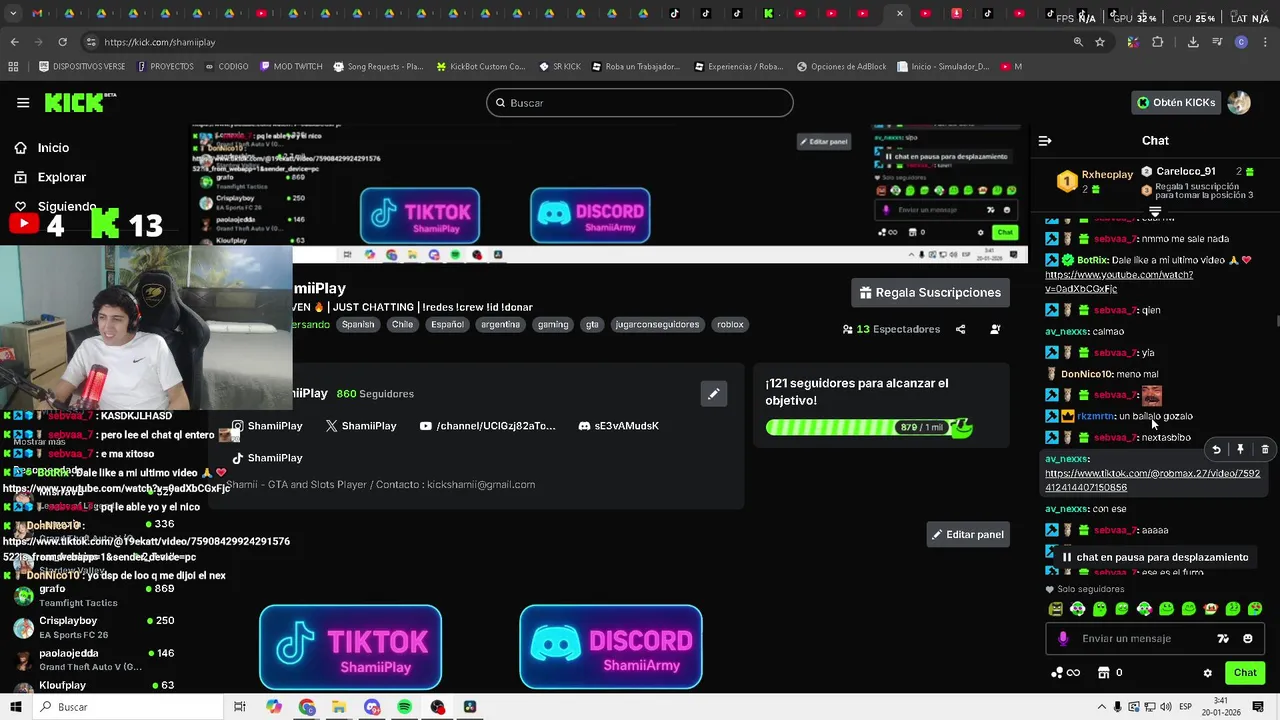The height and width of the screenshot is (720, 1280).
Task: Open the 7TV emote picker
Action: 1222,639
